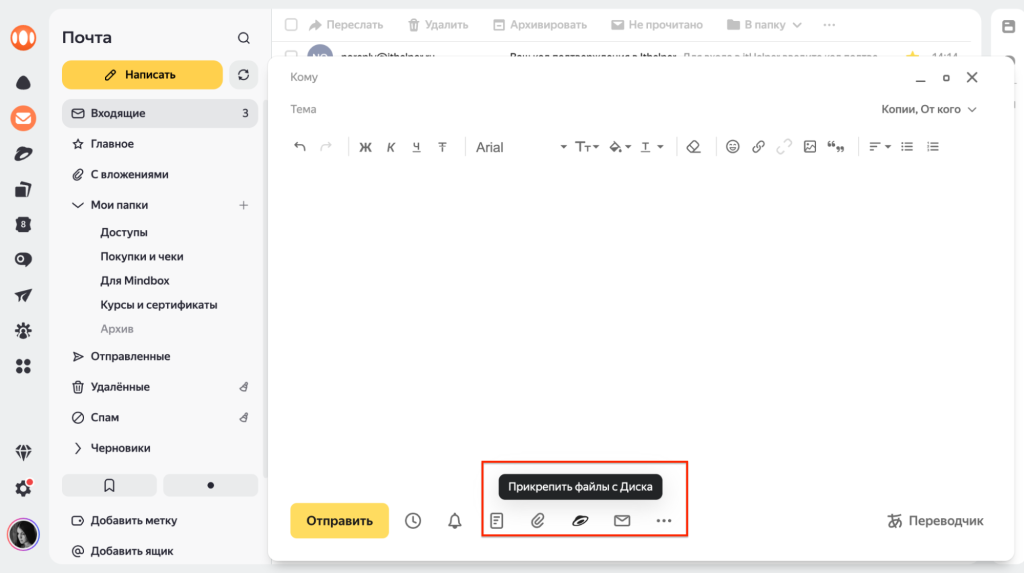Open the scheduled send clock icon
This screenshot has width=1024, height=573.
[x=413, y=521]
